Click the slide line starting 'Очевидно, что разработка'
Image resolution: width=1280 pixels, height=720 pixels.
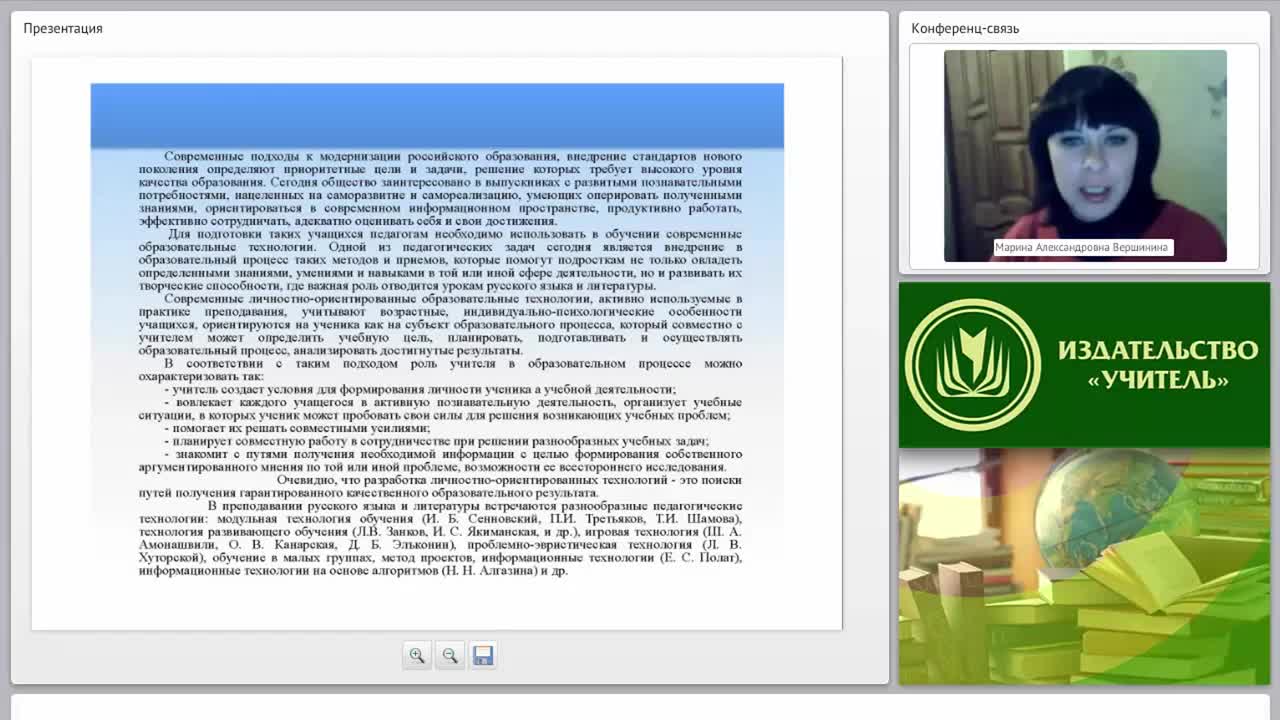point(440,486)
